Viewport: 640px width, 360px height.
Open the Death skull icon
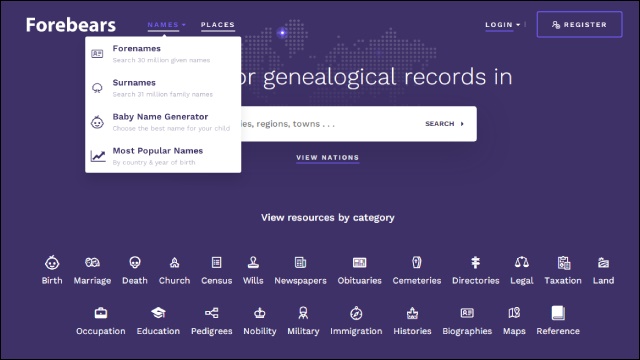135,262
